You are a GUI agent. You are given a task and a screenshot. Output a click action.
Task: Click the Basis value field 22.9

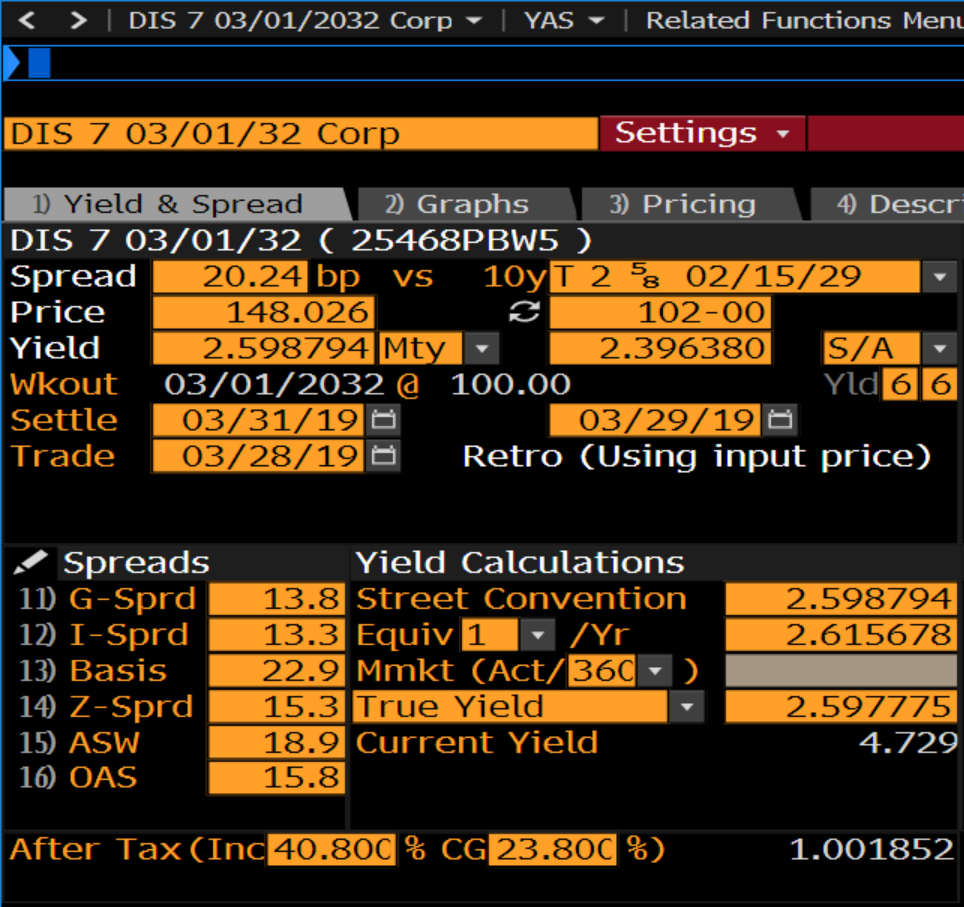(277, 670)
